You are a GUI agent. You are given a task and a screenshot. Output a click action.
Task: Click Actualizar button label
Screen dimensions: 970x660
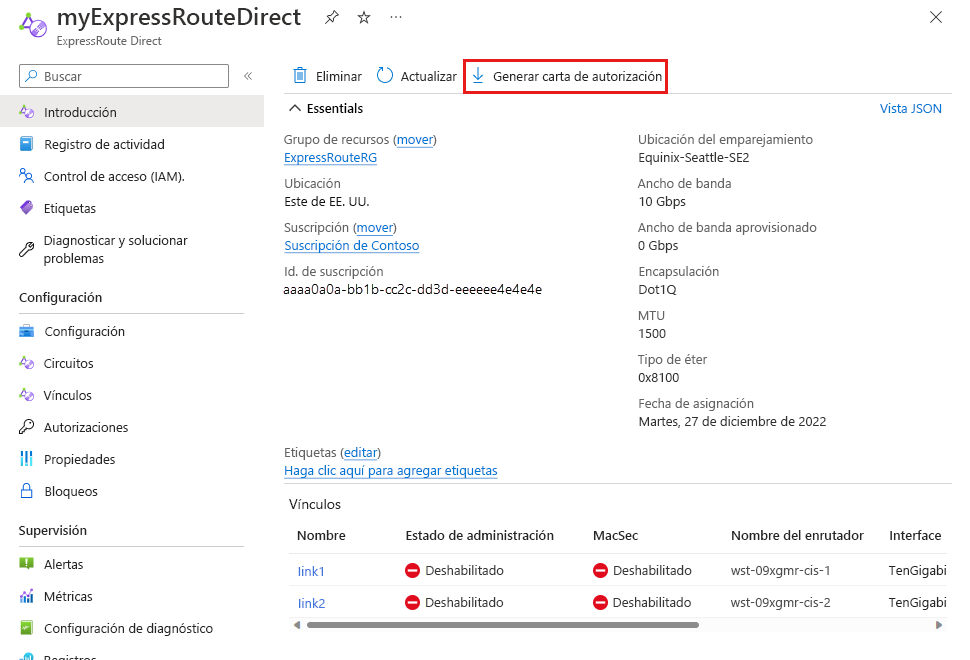[428, 77]
